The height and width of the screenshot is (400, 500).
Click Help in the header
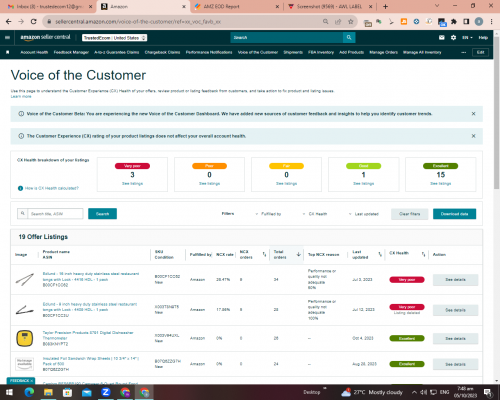click(483, 38)
